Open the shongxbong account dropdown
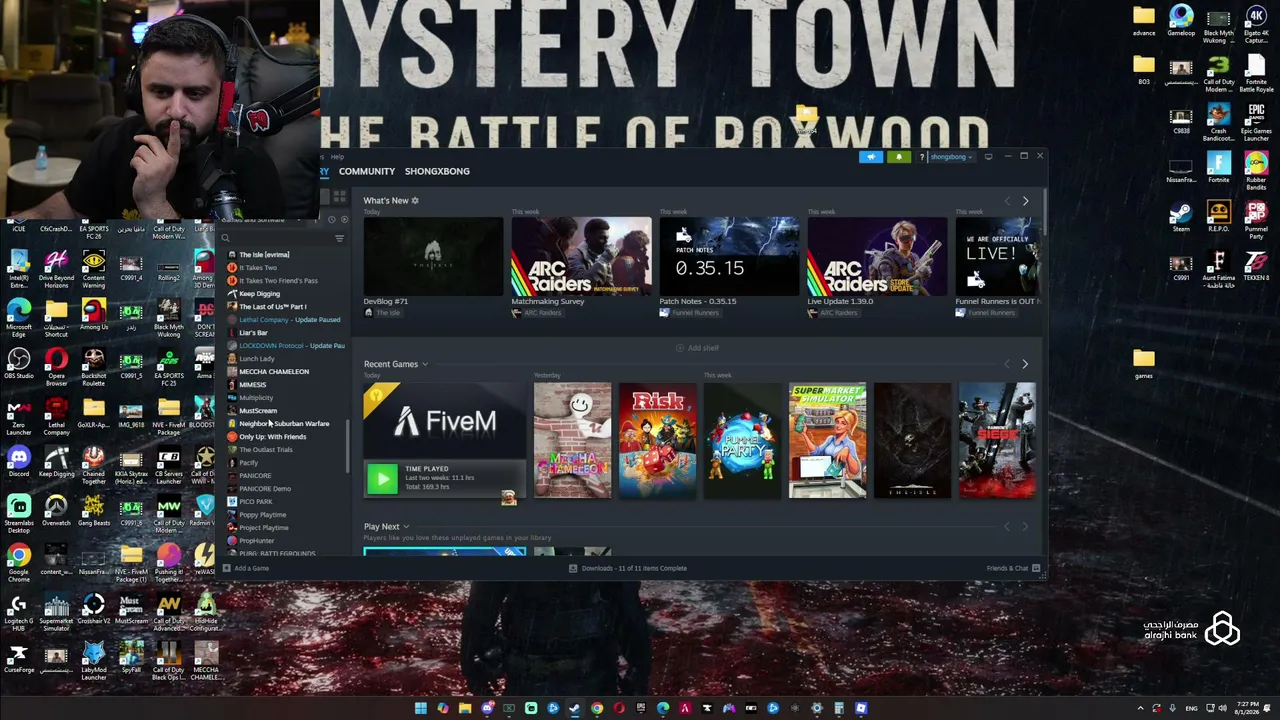Image resolution: width=1280 pixels, height=720 pixels. click(951, 157)
